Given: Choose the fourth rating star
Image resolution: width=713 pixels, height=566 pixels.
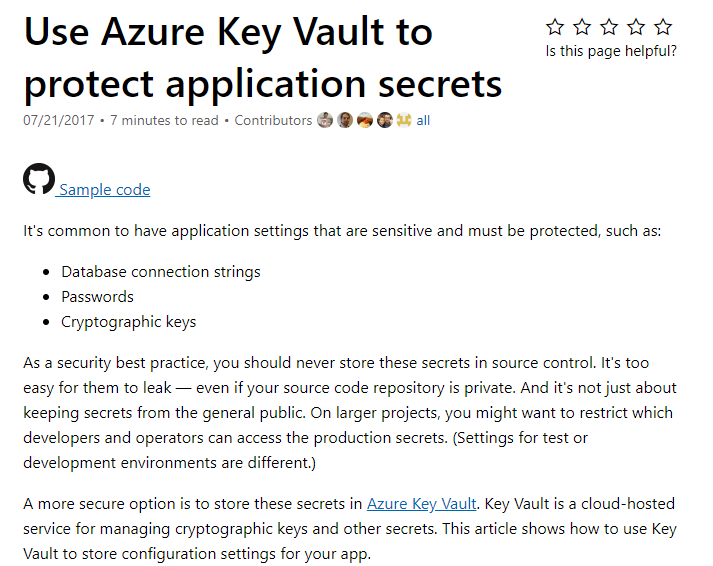Looking at the screenshot, I should [x=636, y=27].
